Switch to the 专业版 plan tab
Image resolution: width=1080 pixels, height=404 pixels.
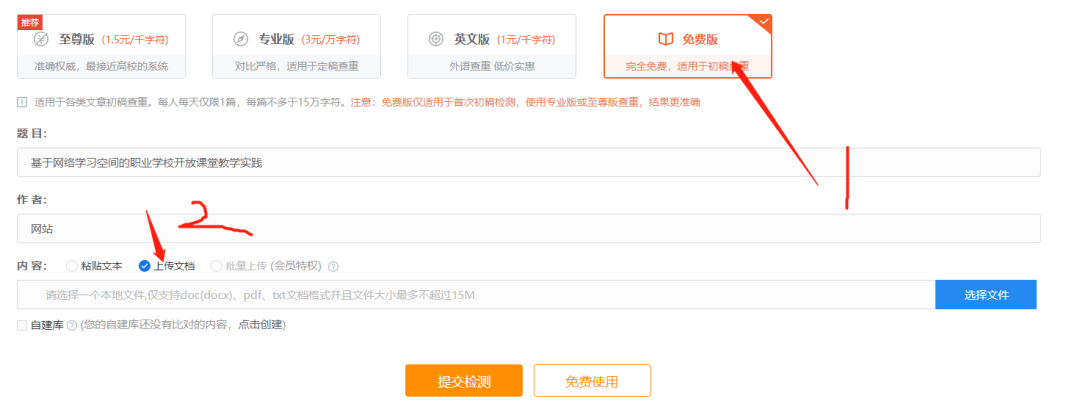[x=296, y=46]
